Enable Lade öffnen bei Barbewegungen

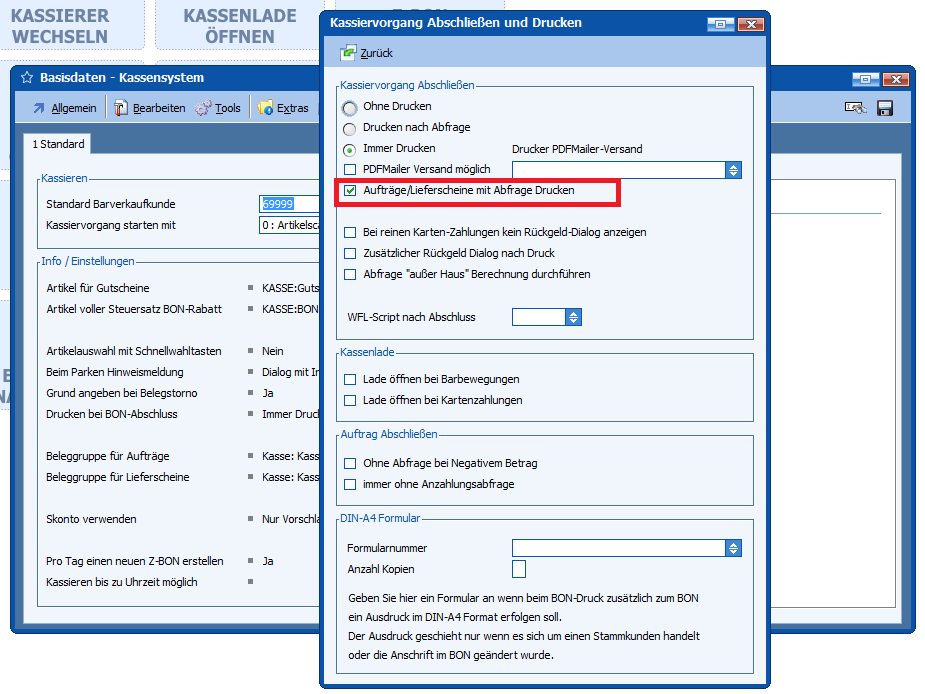pyautogui.click(x=350, y=380)
